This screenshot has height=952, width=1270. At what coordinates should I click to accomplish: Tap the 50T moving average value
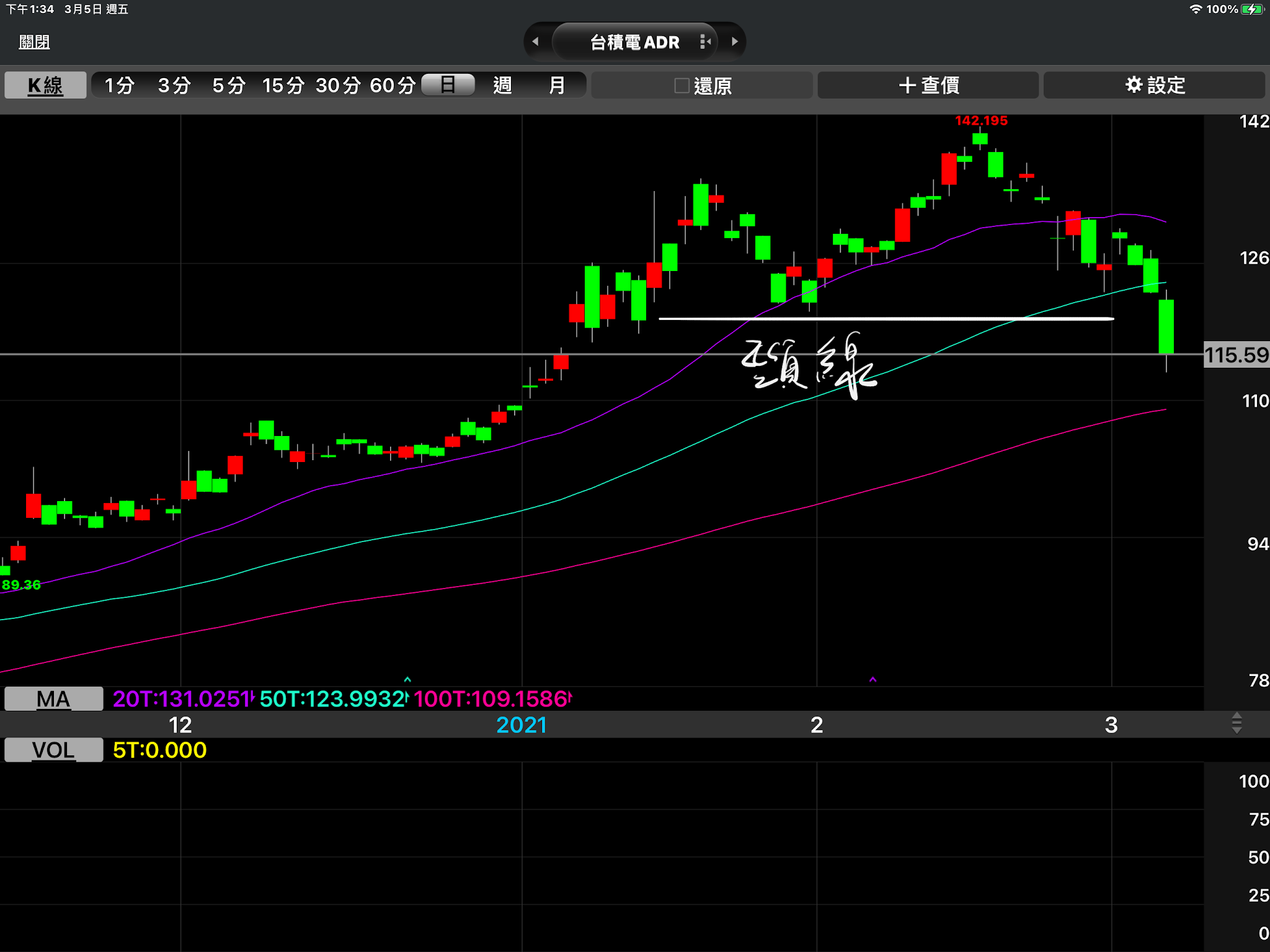coord(334,699)
